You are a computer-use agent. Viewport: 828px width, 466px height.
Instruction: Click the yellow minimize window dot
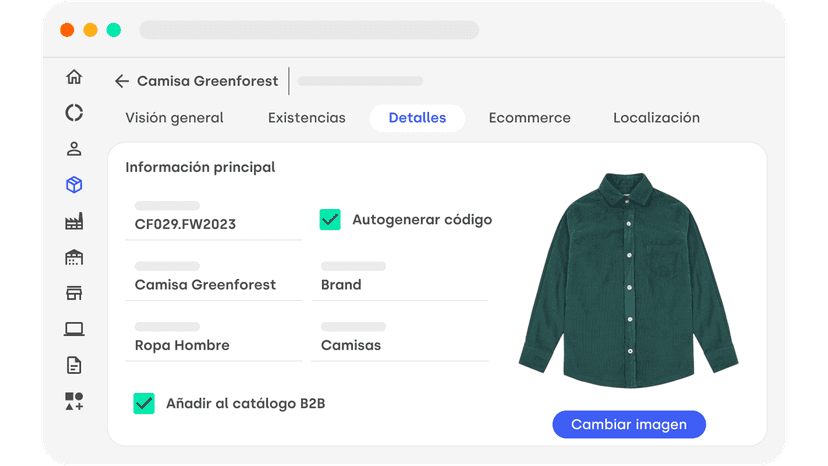click(90, 30)
